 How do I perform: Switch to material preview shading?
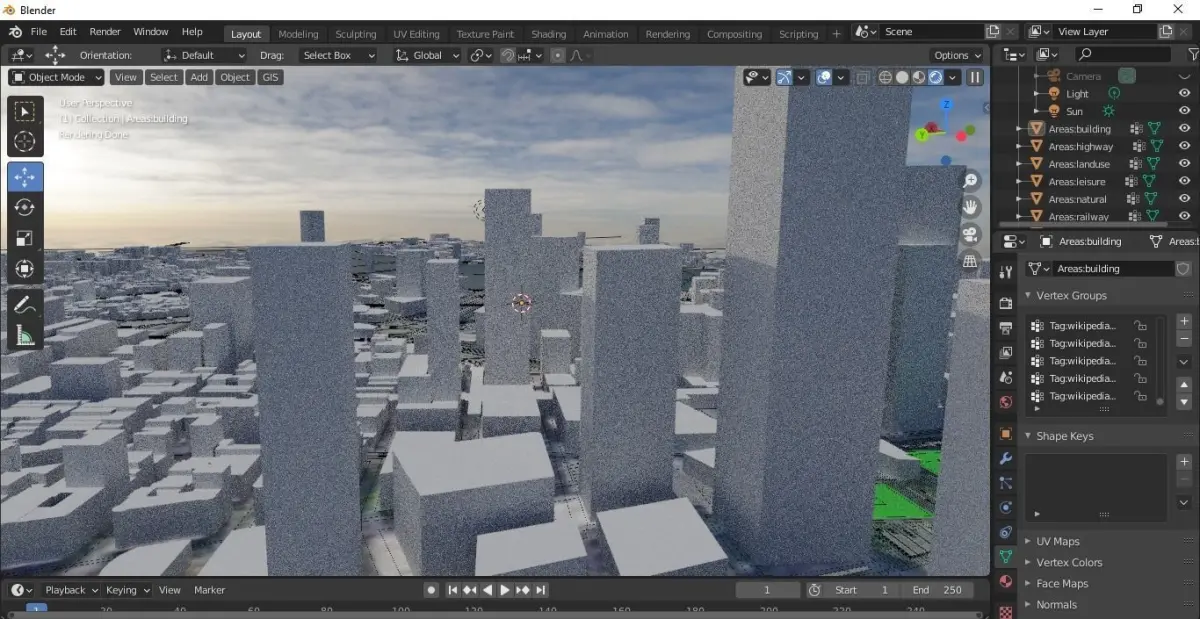pyautogui.click(x=919, y=77)
